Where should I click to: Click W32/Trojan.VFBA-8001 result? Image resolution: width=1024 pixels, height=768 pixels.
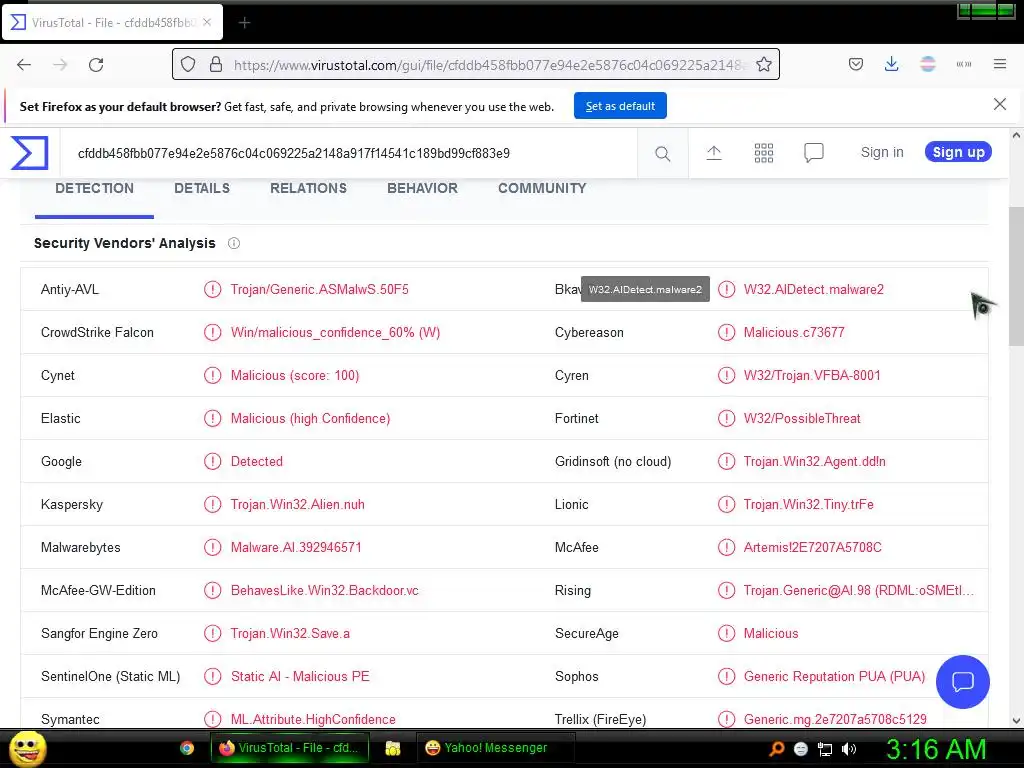[812, 376]
